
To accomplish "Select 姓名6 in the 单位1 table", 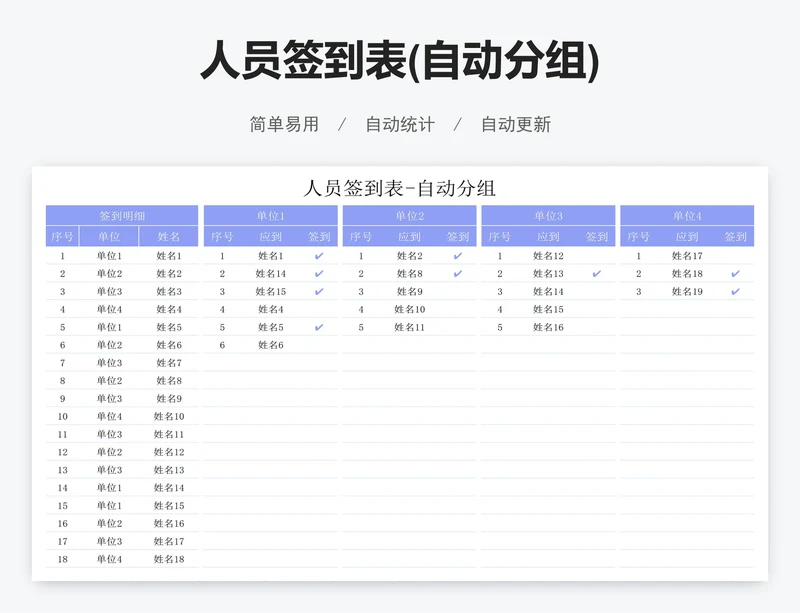I will coord(270,345).
